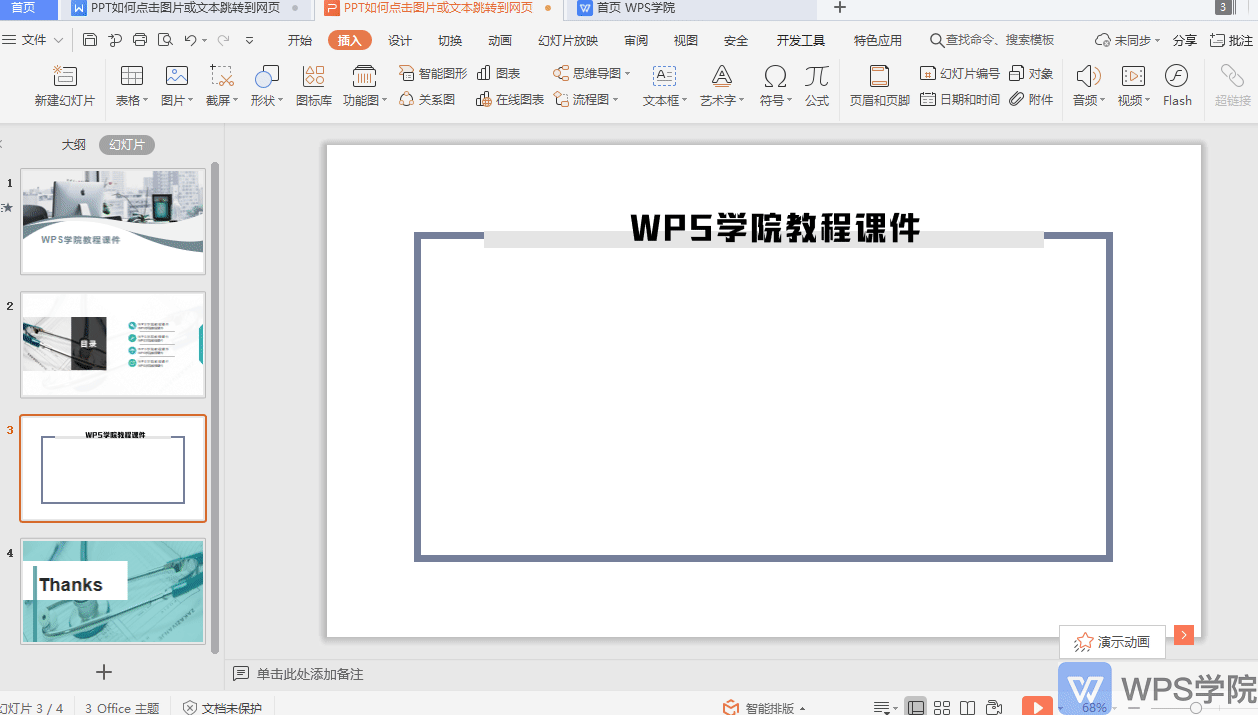
Task: Open Header and Footer (页眉和页脚)
Action: tap(879, 86)
